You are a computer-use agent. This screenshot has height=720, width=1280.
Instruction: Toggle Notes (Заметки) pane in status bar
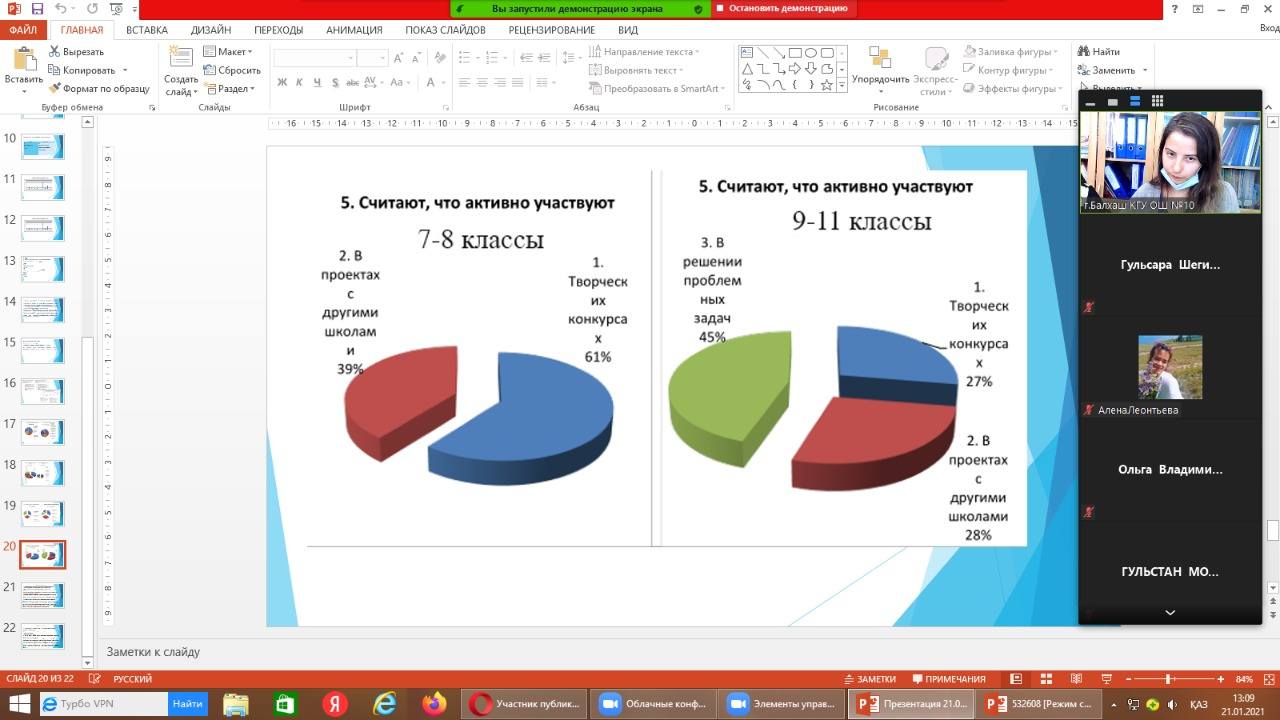tap(869, 679)
